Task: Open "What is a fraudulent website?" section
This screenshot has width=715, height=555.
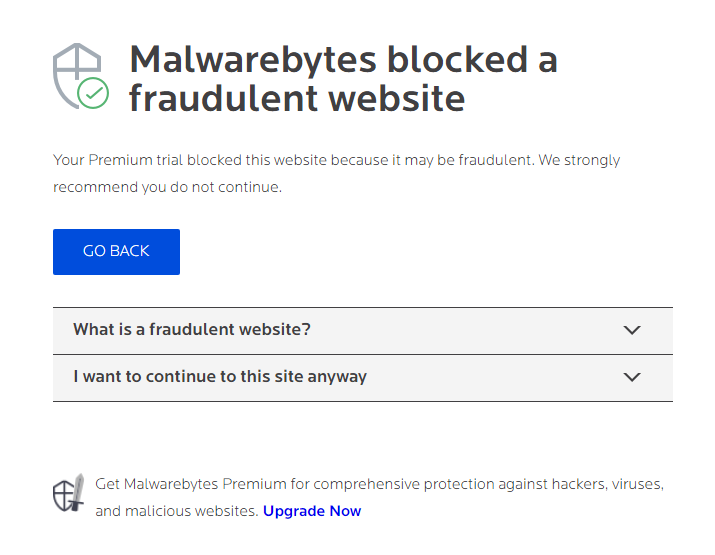Action: click(192, 330)
